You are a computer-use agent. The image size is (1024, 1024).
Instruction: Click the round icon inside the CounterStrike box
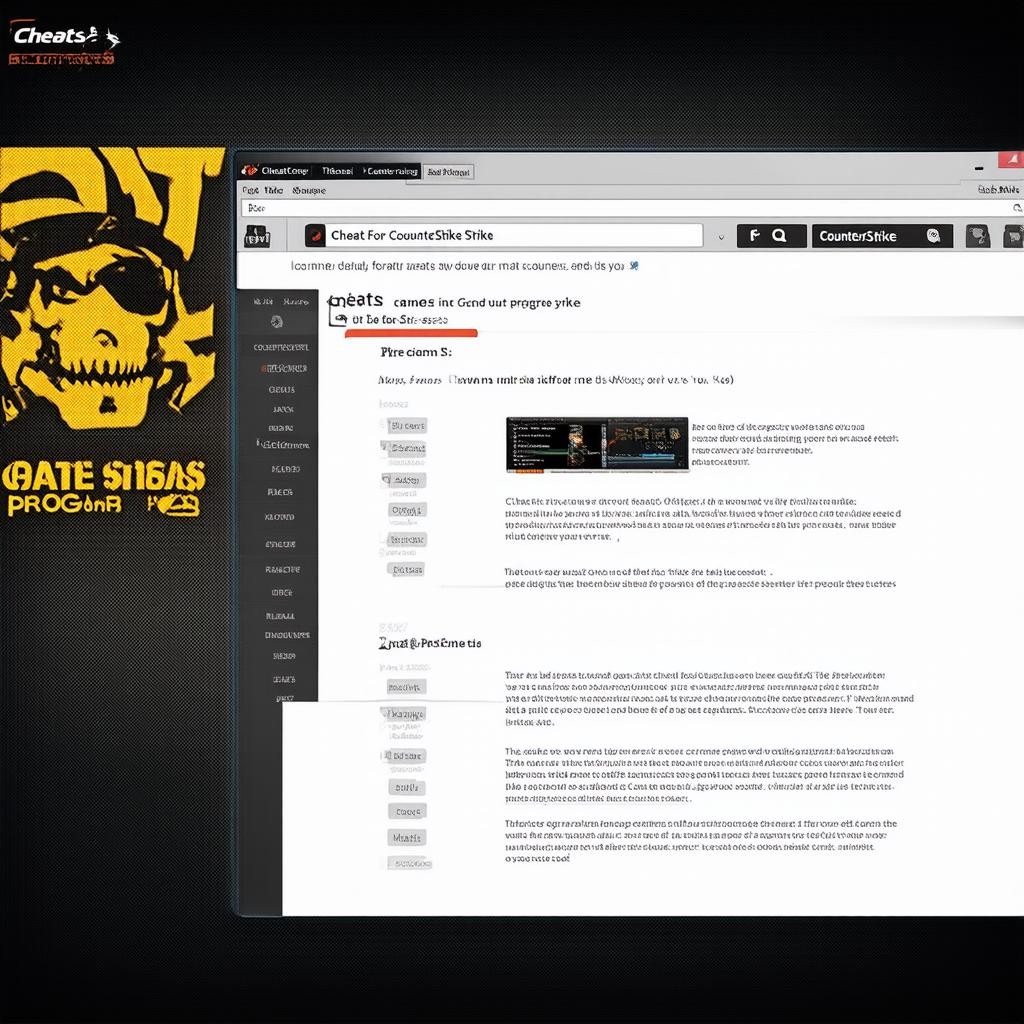[933, 236]
